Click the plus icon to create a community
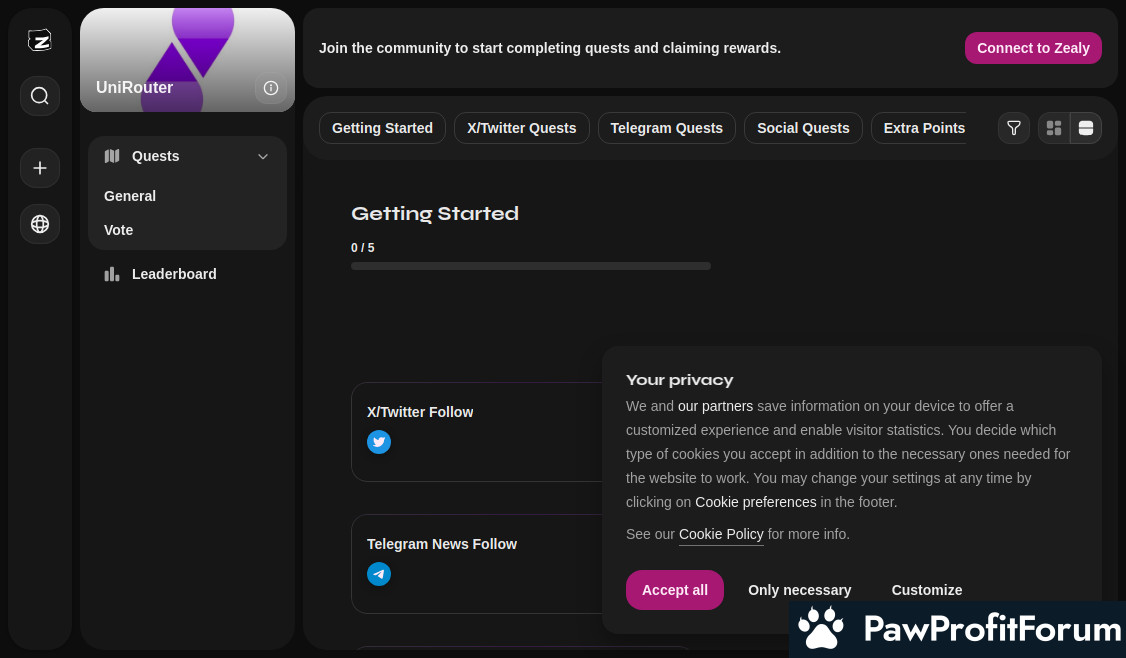 (x=39, y=168)
